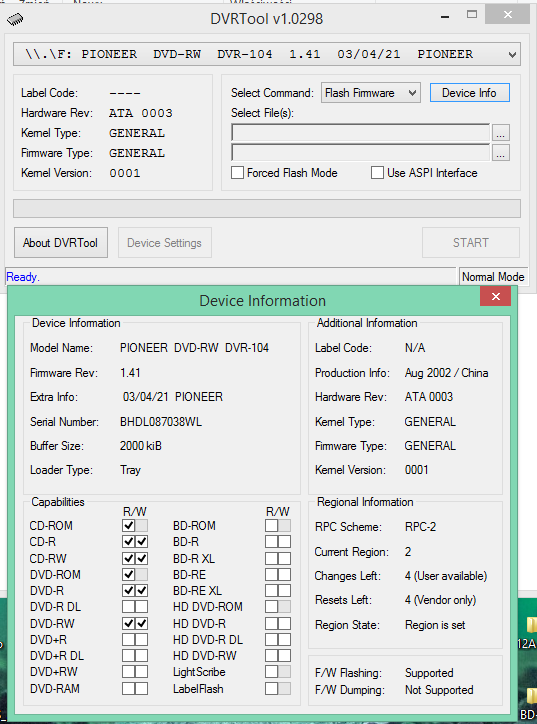
Task: Click '4 (User available)' changes left value
Action: tap(446, 576)
